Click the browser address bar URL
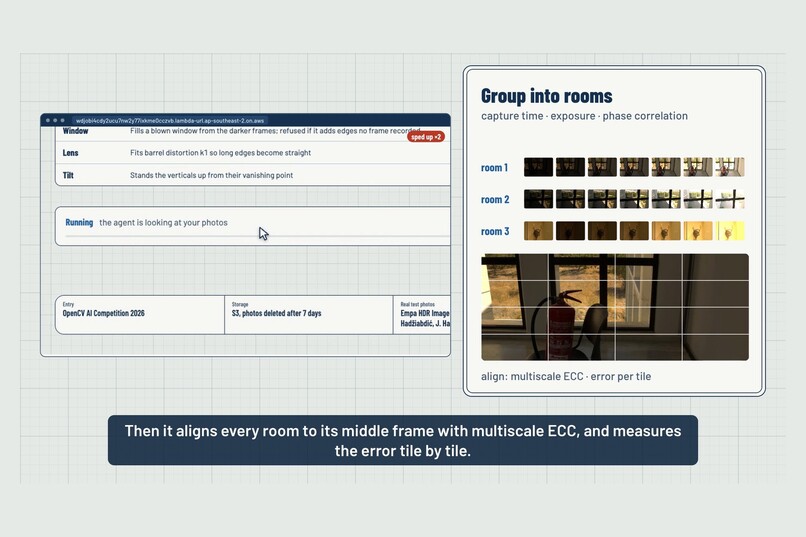The height and width of the screenshot is (537, 806). 170,120
